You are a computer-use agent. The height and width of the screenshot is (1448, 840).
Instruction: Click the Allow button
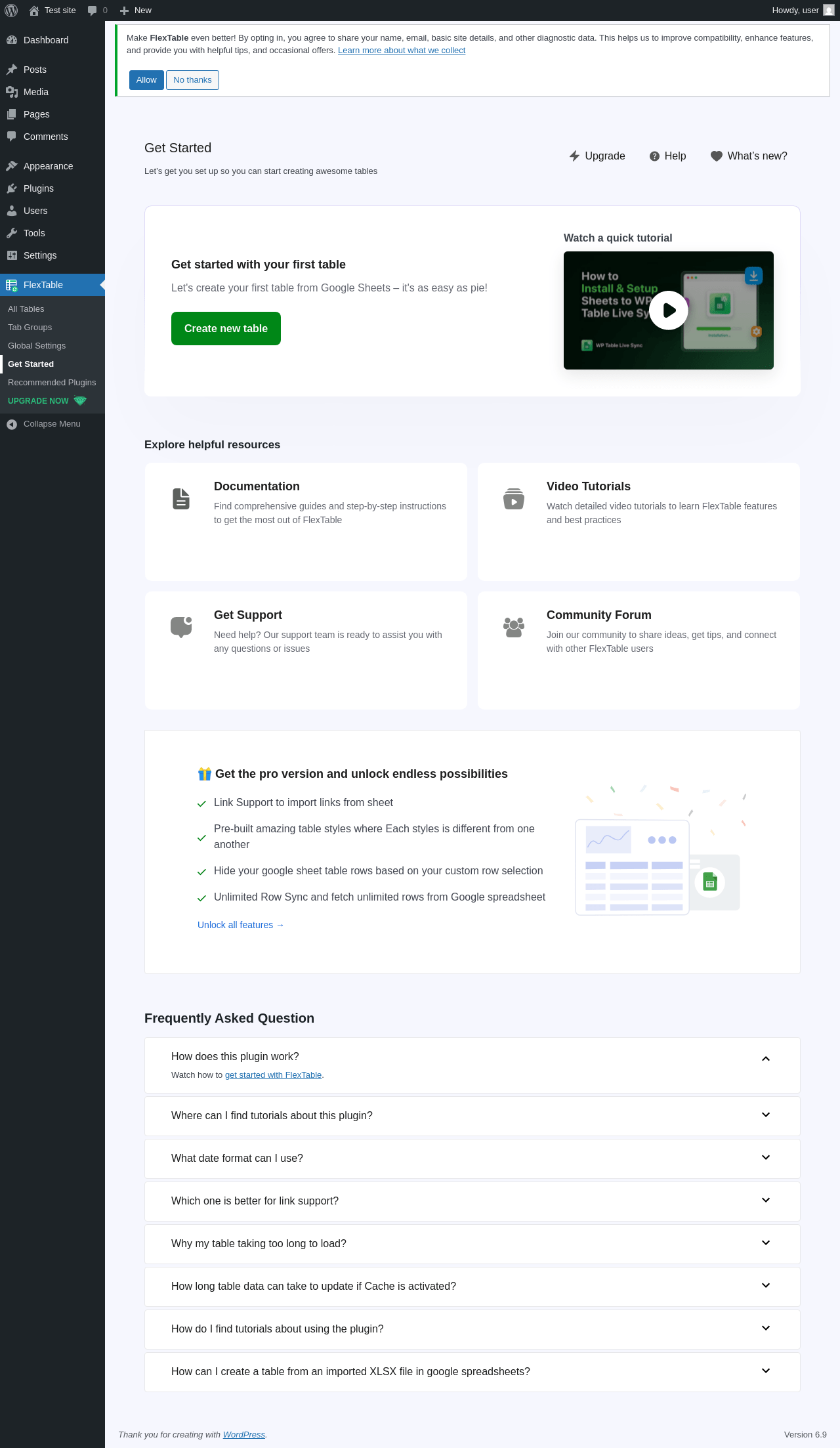pyautogui.click(x=146, y=80)
